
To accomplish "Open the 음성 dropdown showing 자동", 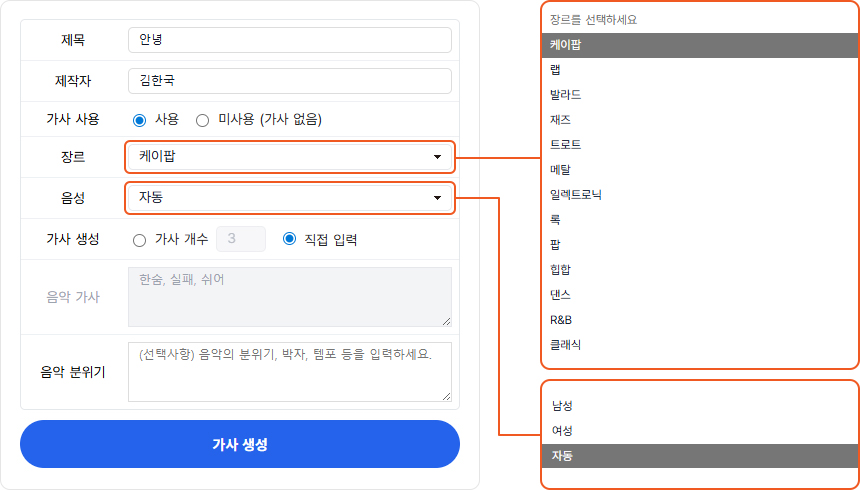I will pos(290,198).
